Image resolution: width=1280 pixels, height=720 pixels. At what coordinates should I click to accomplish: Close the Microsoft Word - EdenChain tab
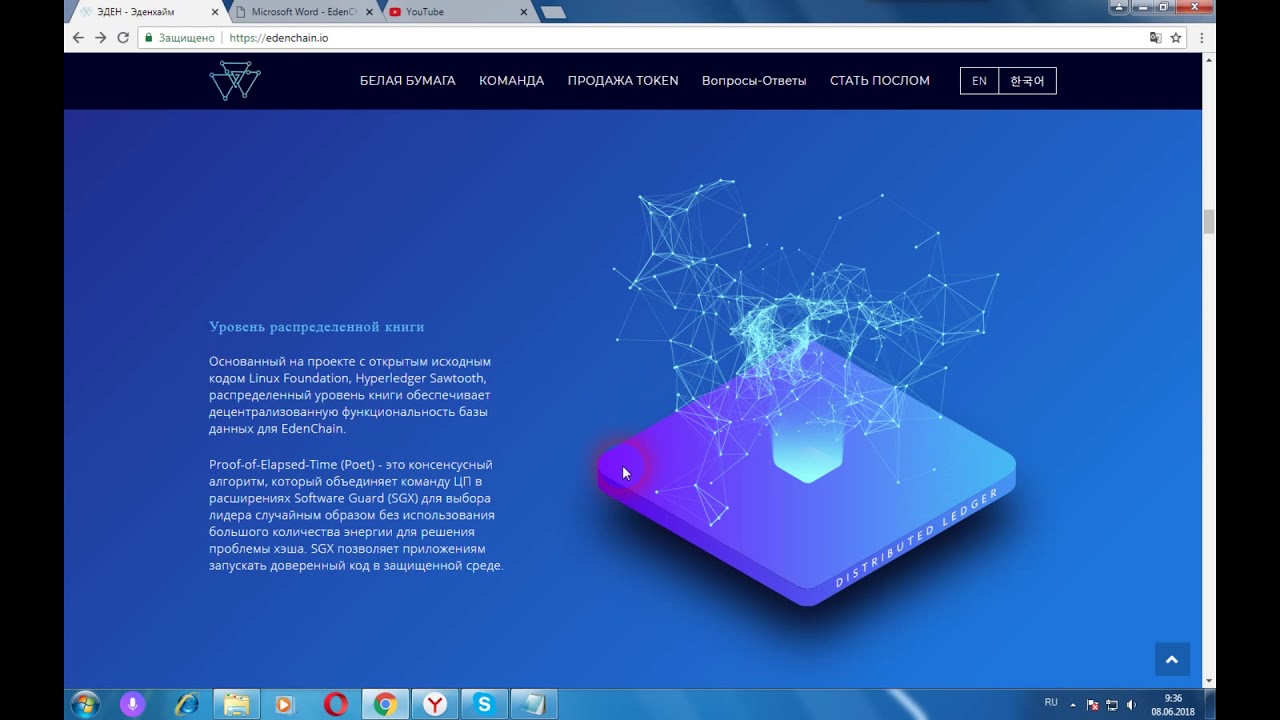369,12
